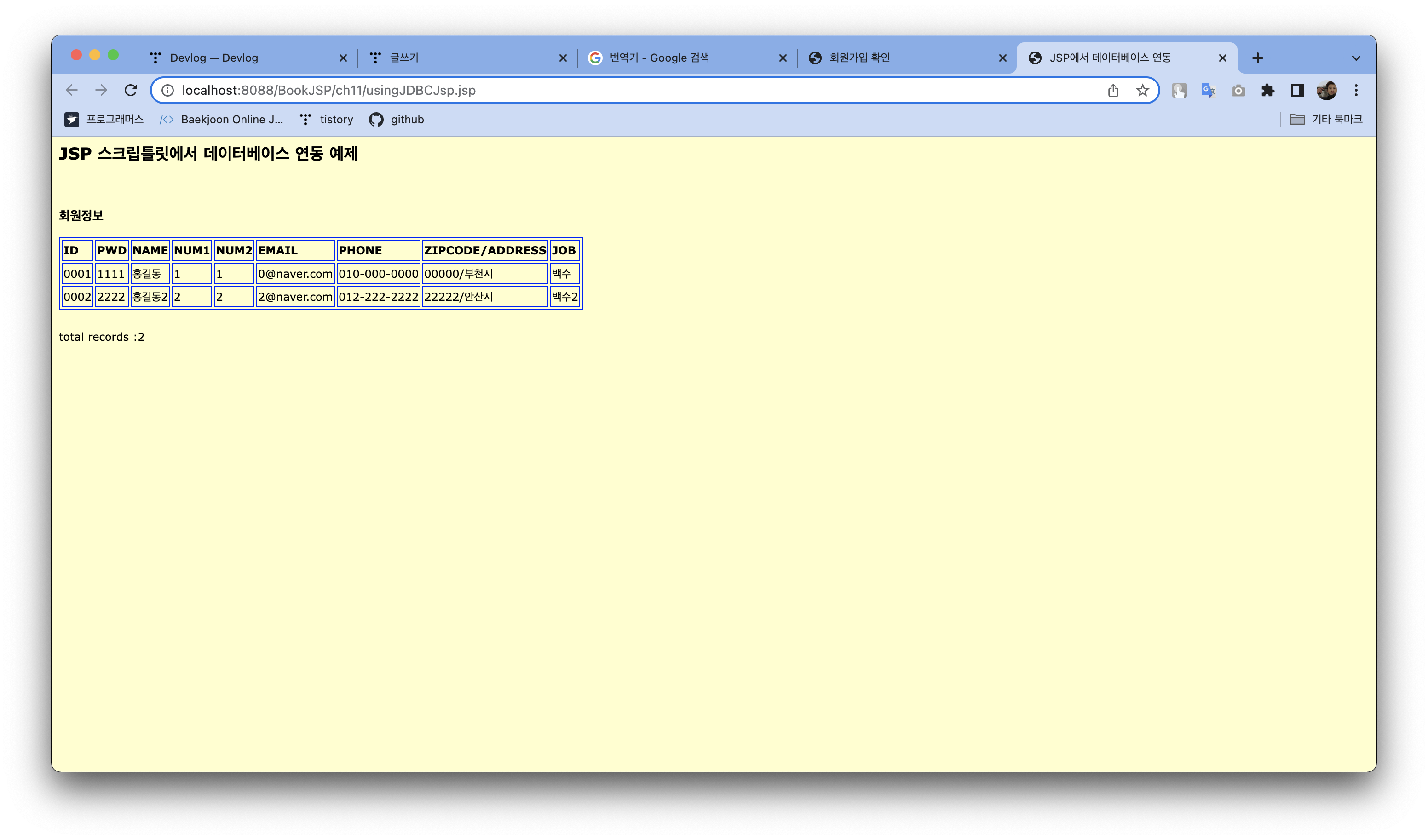Open the Google Translate extension icon
The image size is (1428, 840).
(1208, 90)
